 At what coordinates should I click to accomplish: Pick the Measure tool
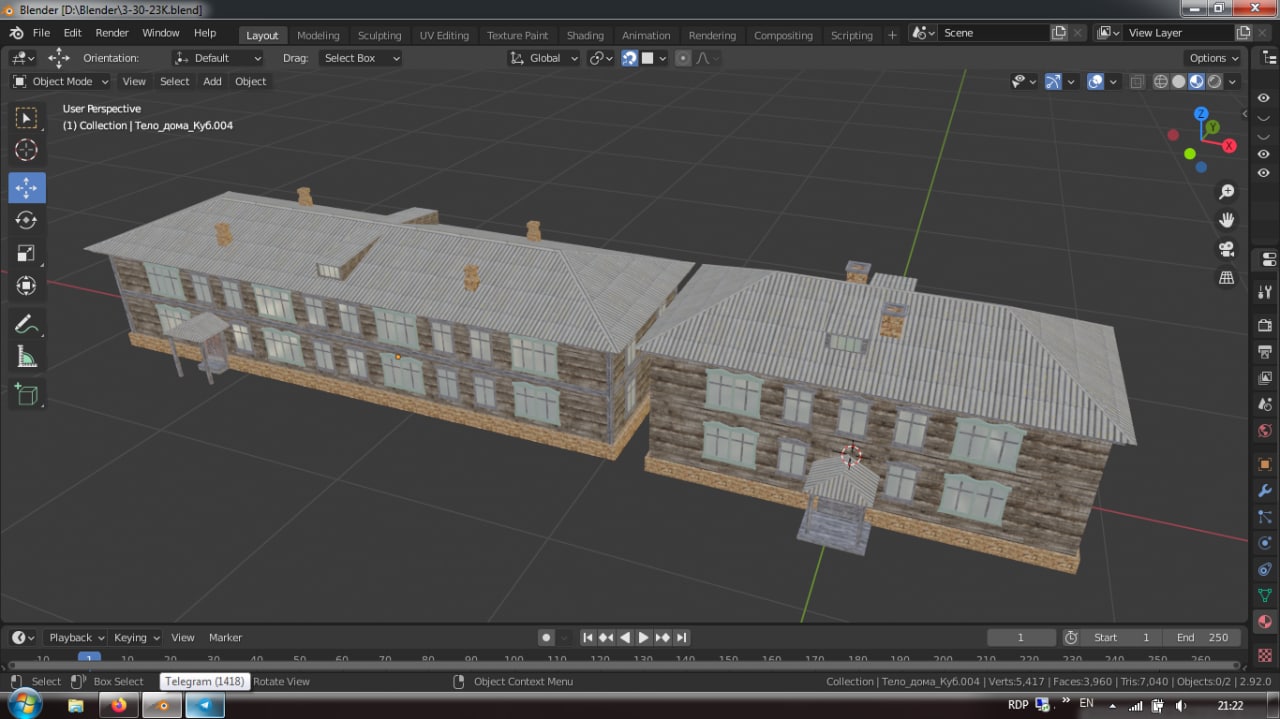26,357
